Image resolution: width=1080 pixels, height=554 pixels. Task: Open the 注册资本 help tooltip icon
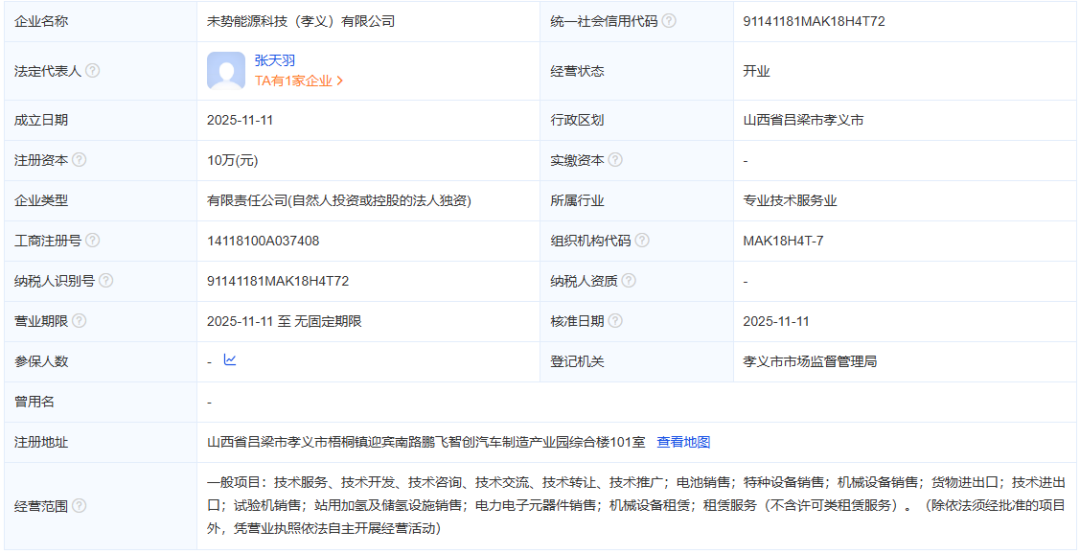coord(79,160)
